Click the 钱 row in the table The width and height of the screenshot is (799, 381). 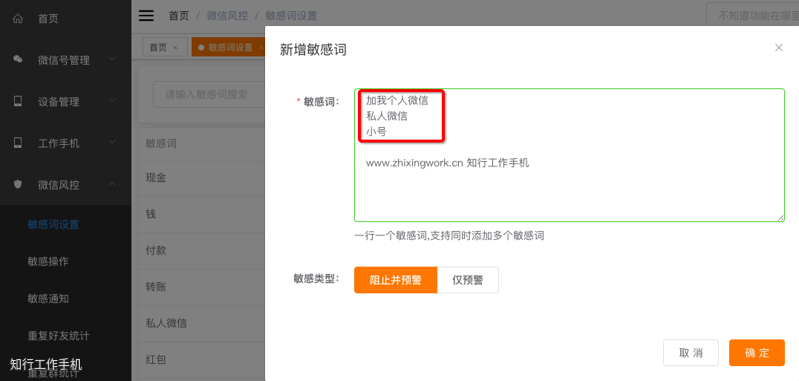click(x=201, y=214)
